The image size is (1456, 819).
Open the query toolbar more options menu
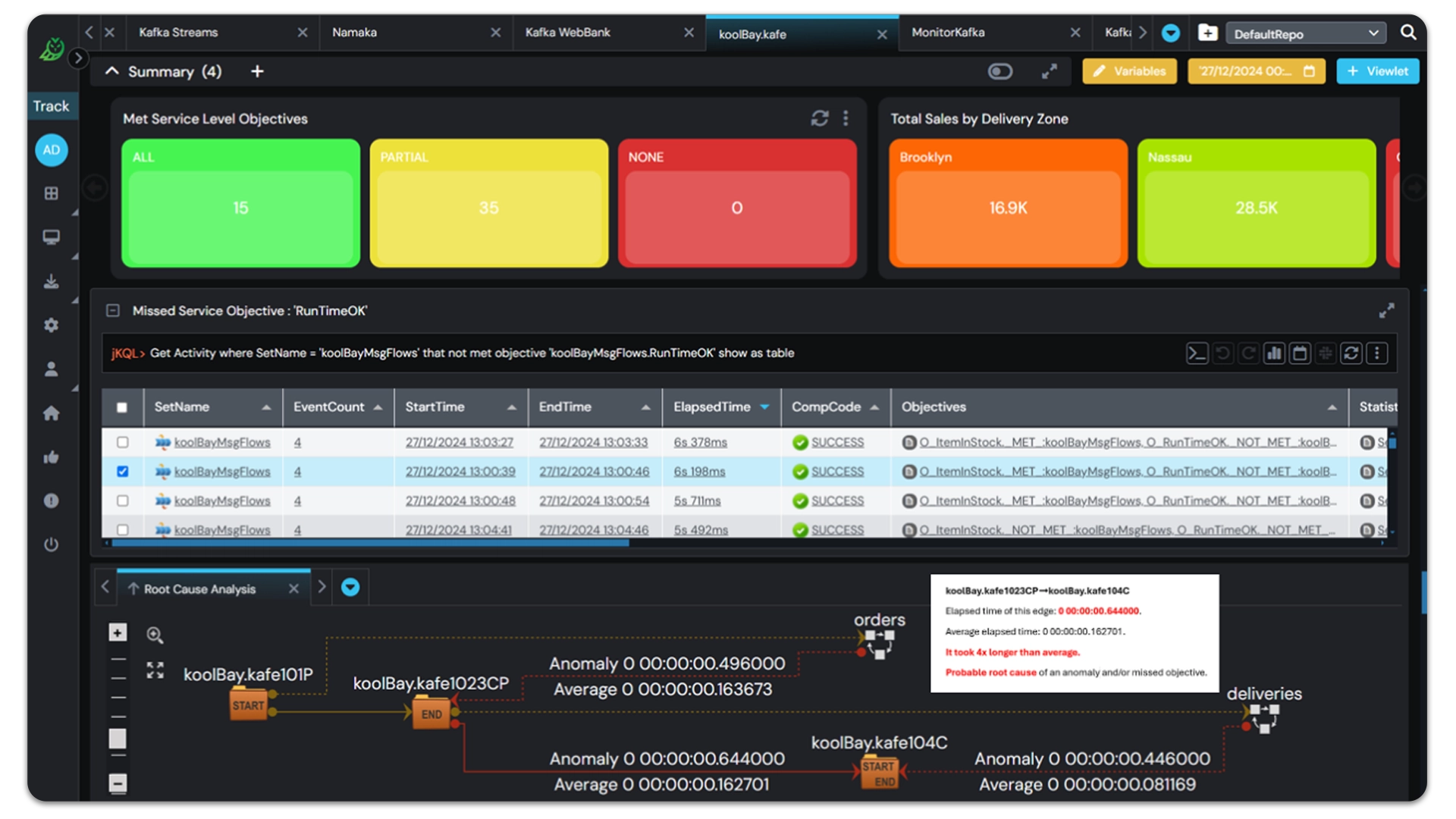point(1377,353)
